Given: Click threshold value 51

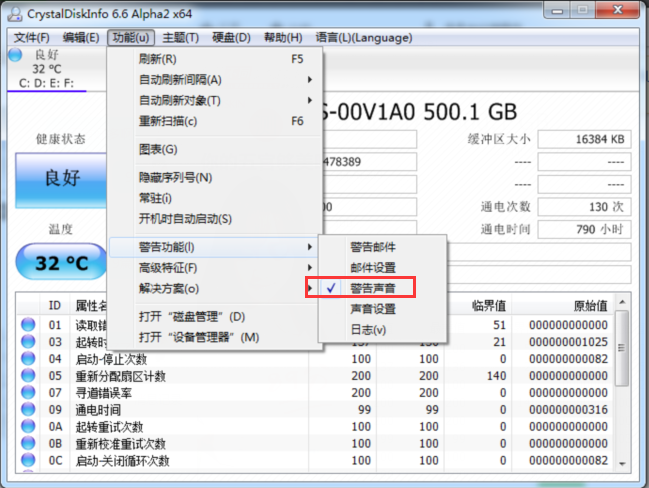Looking at the screenshot, I should (500, 325).
